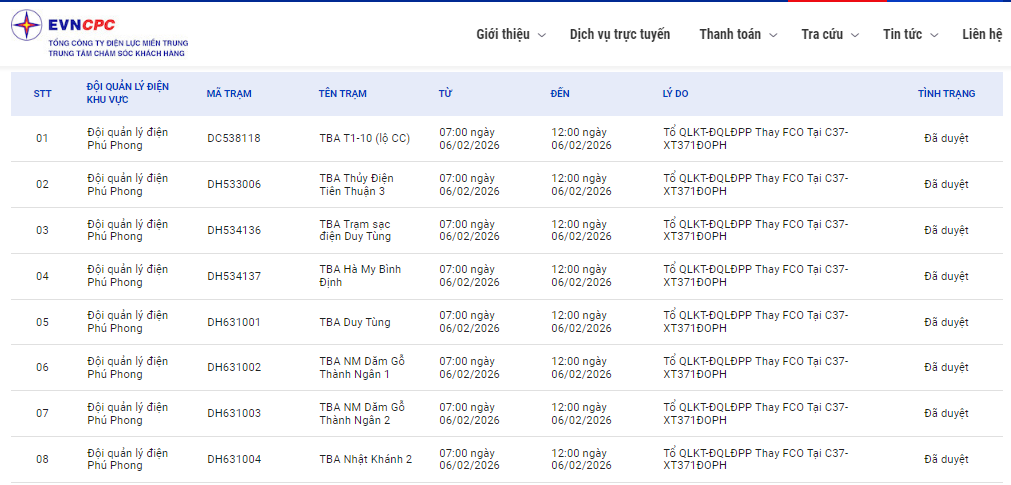Open Dịch vụ trực tuyến menu
This screenshot has height=485, width=1011.
620,34
